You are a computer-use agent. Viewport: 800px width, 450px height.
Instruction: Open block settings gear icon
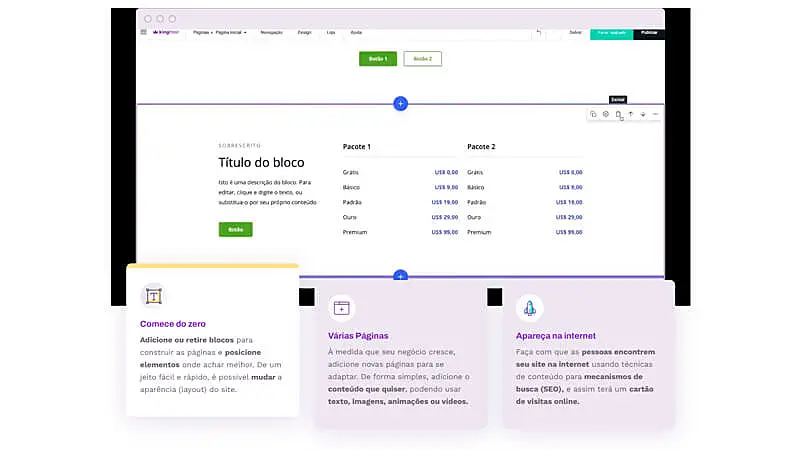tap(606, 114)
